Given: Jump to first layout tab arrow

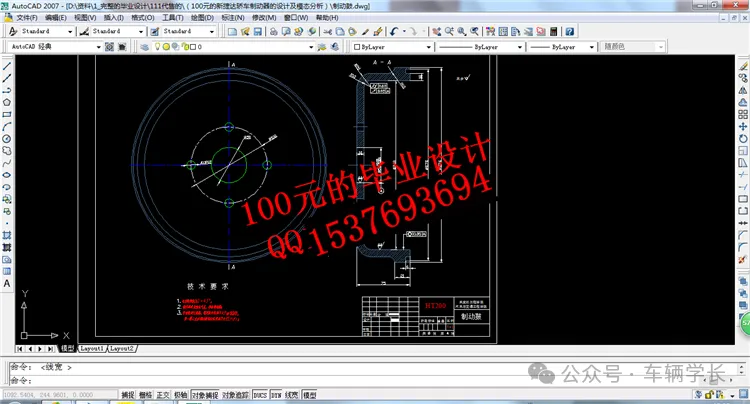Looking at the screenshot, I should pyautogui.click(x=20, y=349).
